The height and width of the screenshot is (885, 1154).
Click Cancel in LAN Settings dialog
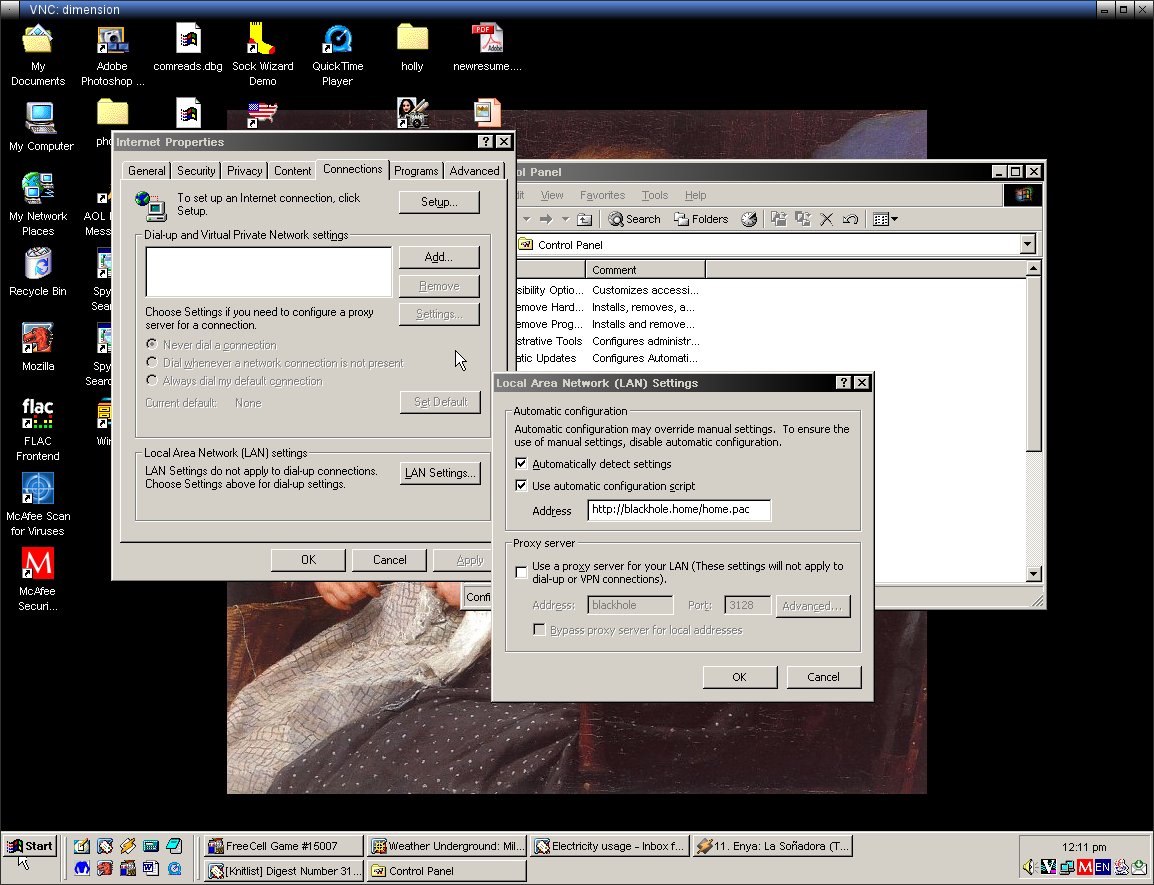(x=823, y=677)
